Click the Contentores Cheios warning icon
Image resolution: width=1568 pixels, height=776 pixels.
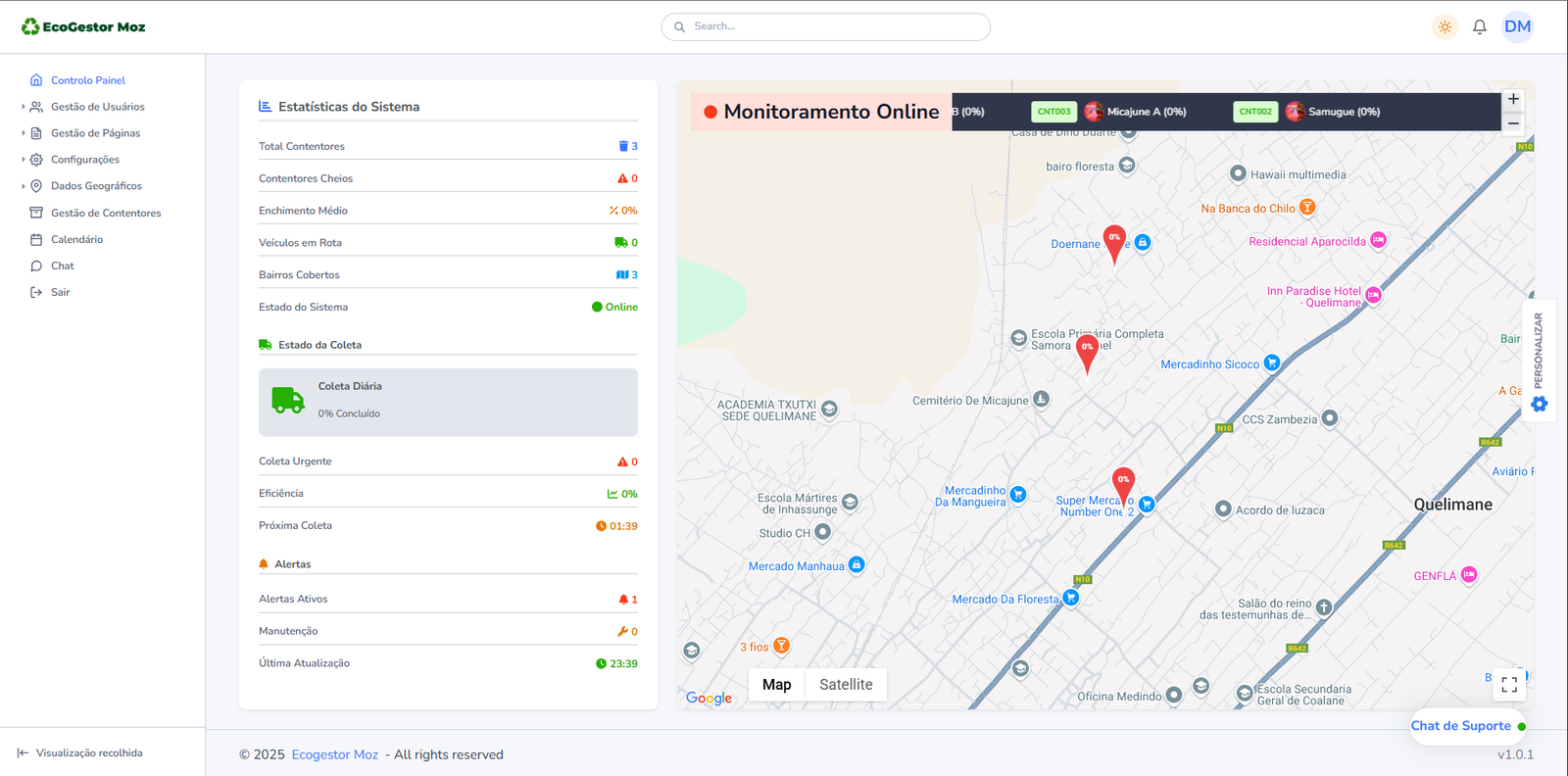point(622,178)
